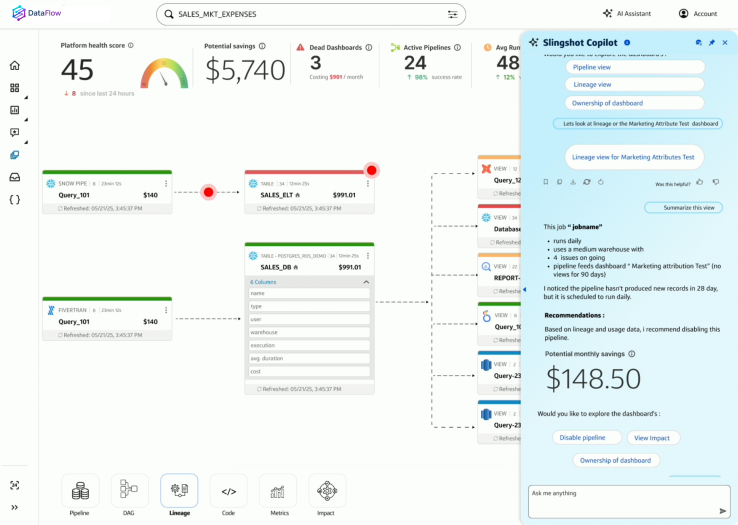Open options menu on FIVETRAN Query_101 card
This screenshot has height=525, width=738.
point(166,310)
